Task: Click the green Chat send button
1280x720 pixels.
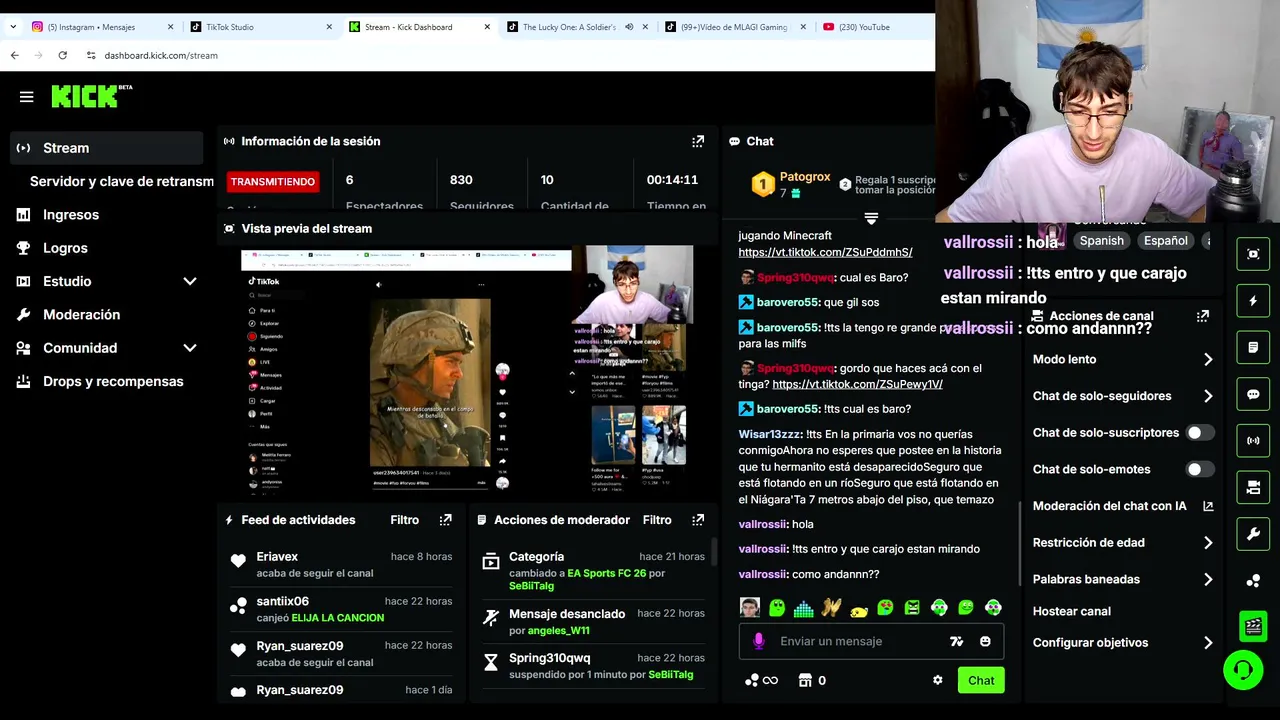Action: 981,680
